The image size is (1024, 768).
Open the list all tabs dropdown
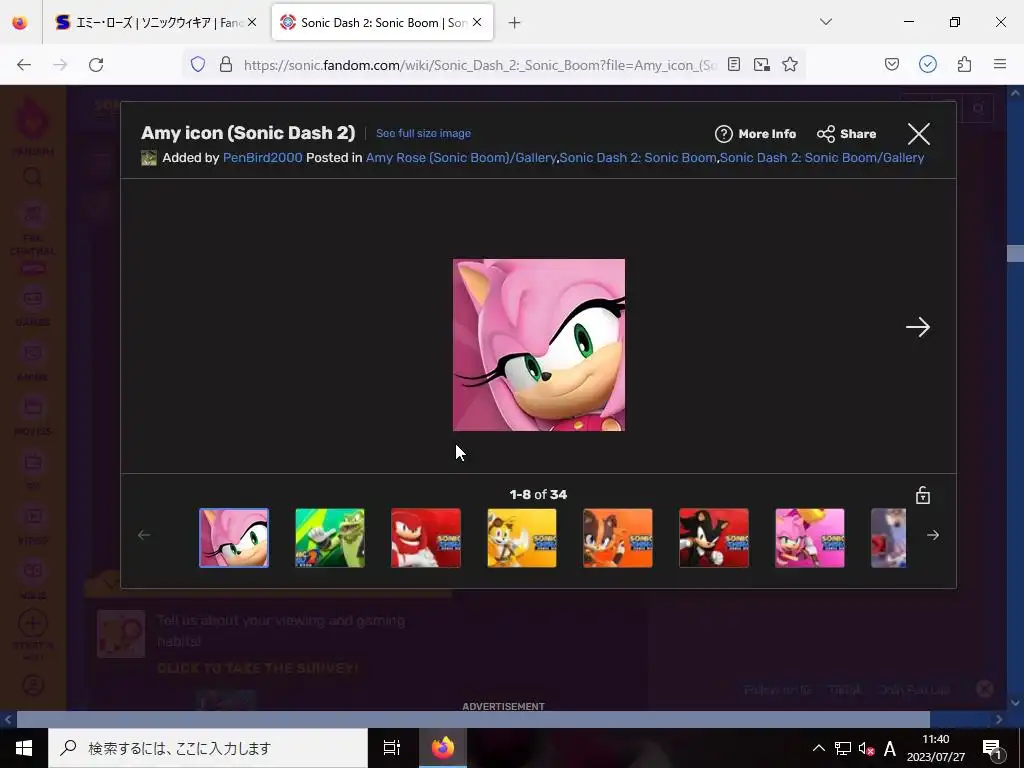825,22
